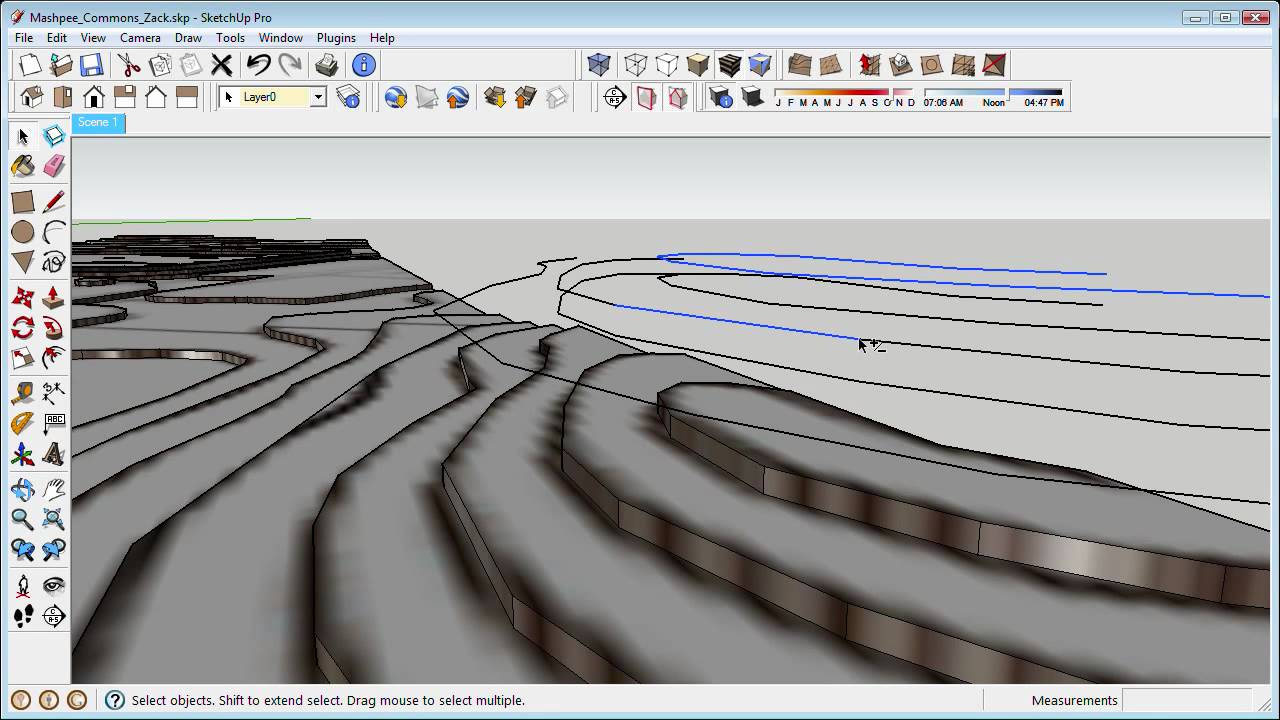
Task: Toggle section cuts display
Action: coord(678,97)
